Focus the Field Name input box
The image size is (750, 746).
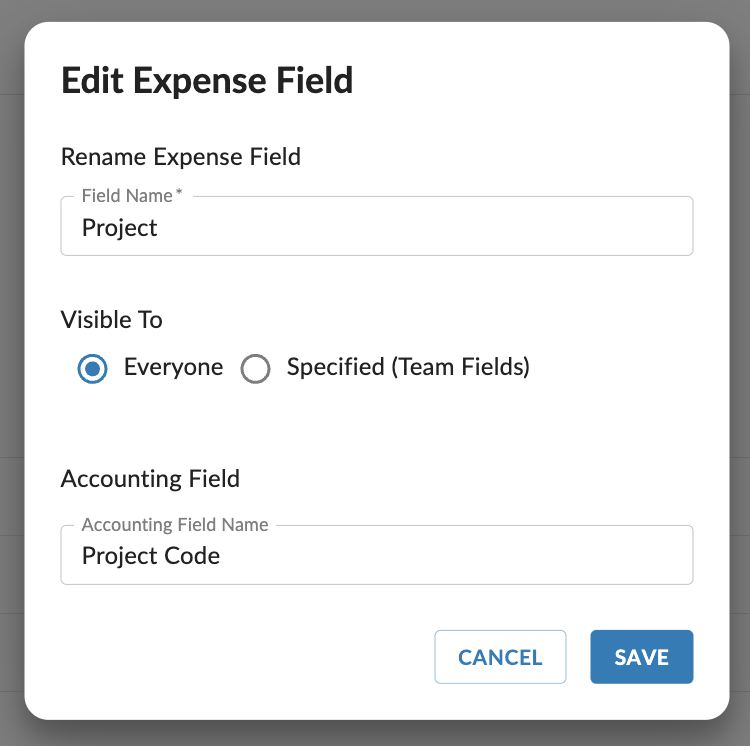(377, 226)
